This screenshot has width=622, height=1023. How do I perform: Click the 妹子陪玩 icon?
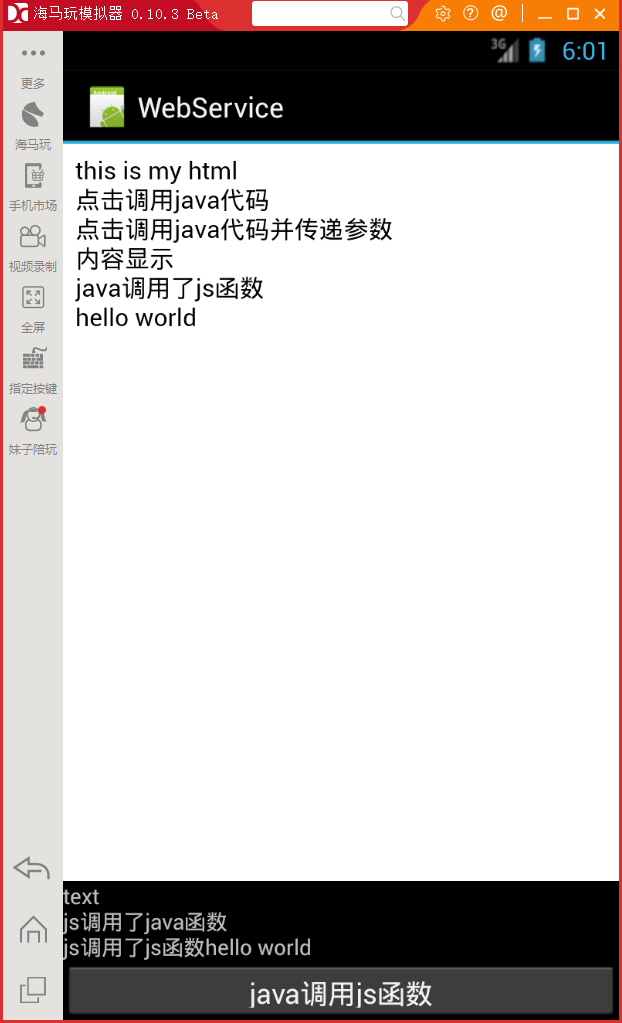[x=33, y=419]
